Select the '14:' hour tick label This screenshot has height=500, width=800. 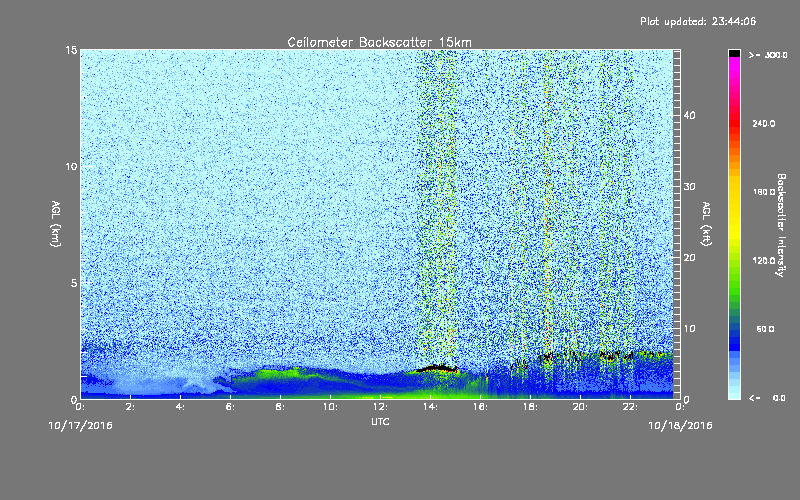click(431, 407)
